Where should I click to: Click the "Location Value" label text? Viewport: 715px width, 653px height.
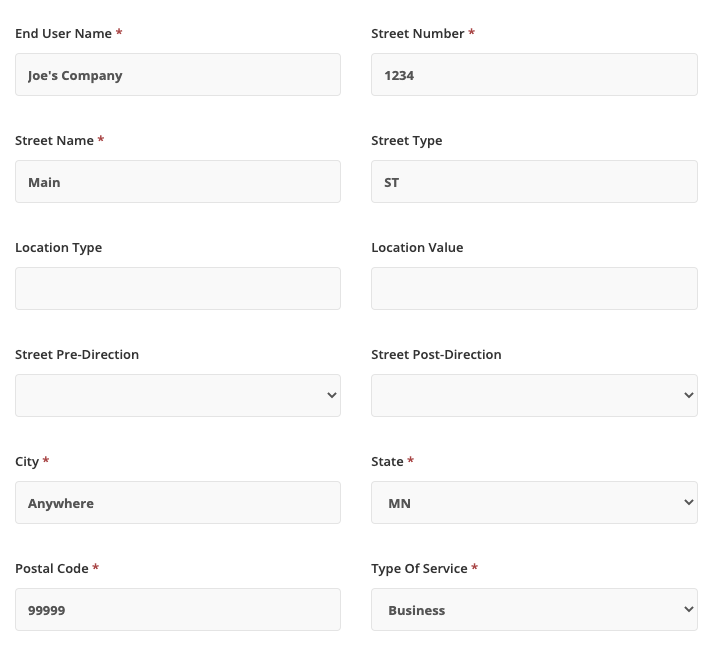point(417,248)
